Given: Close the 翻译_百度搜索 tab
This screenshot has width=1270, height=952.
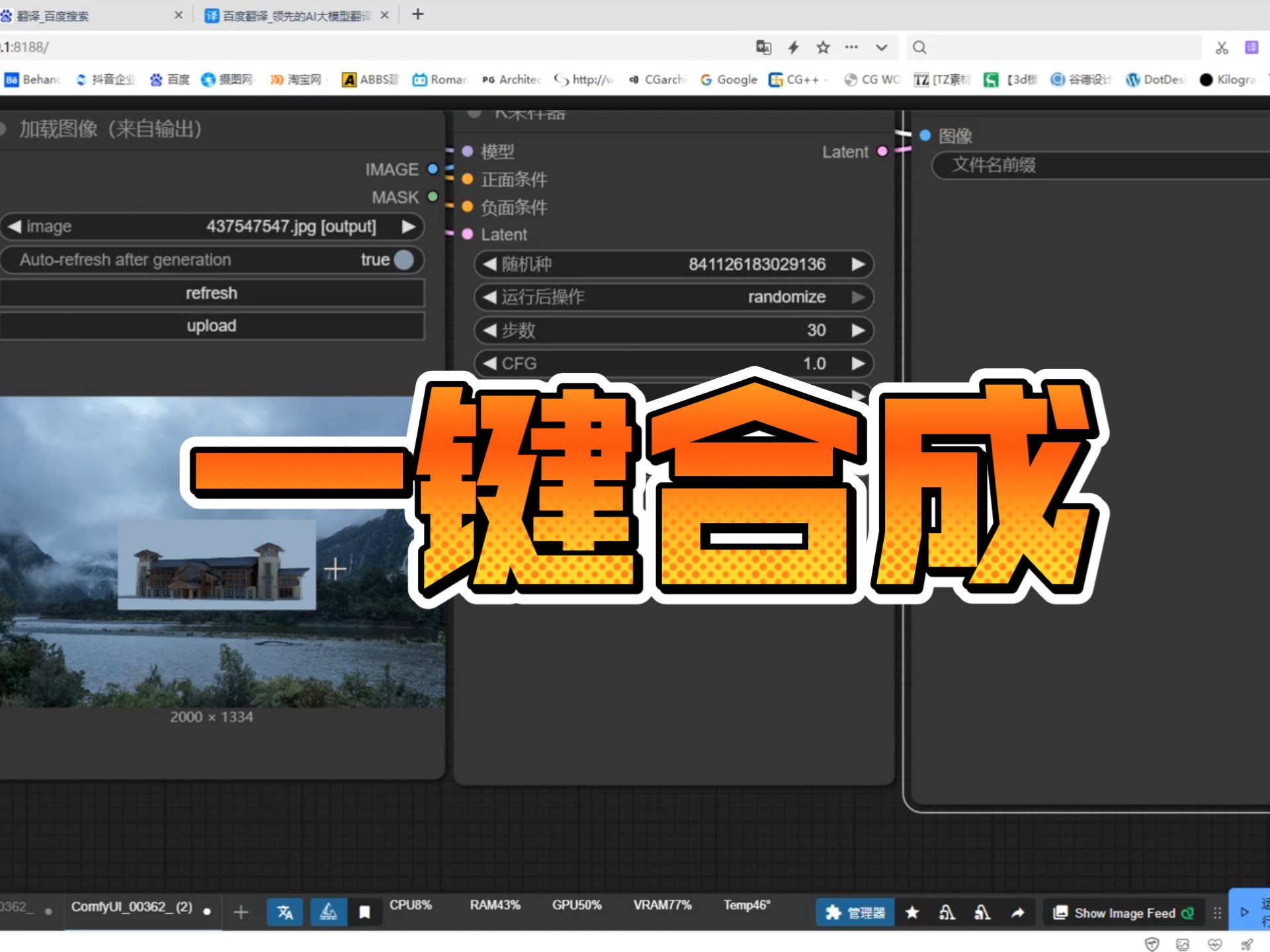Looking at the screenshot, I should coord(178,15).
